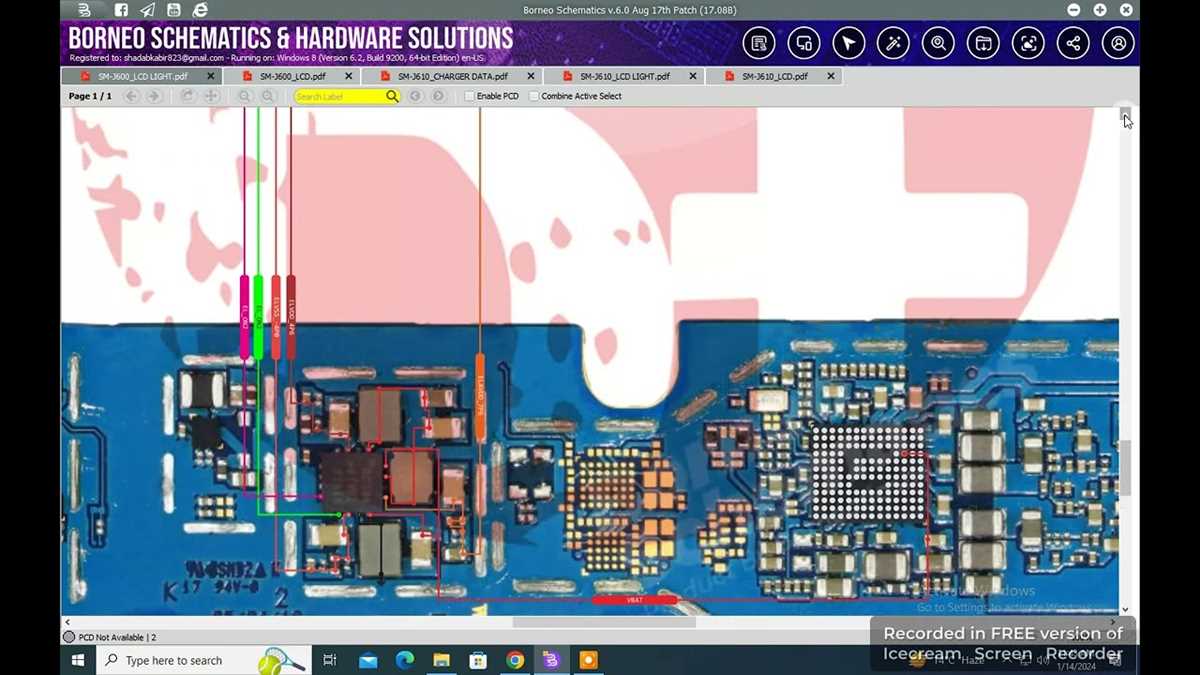Close the SM-J600_LCD LIGHT.pdf tab

pyautogui.click(x=210, y=76)
